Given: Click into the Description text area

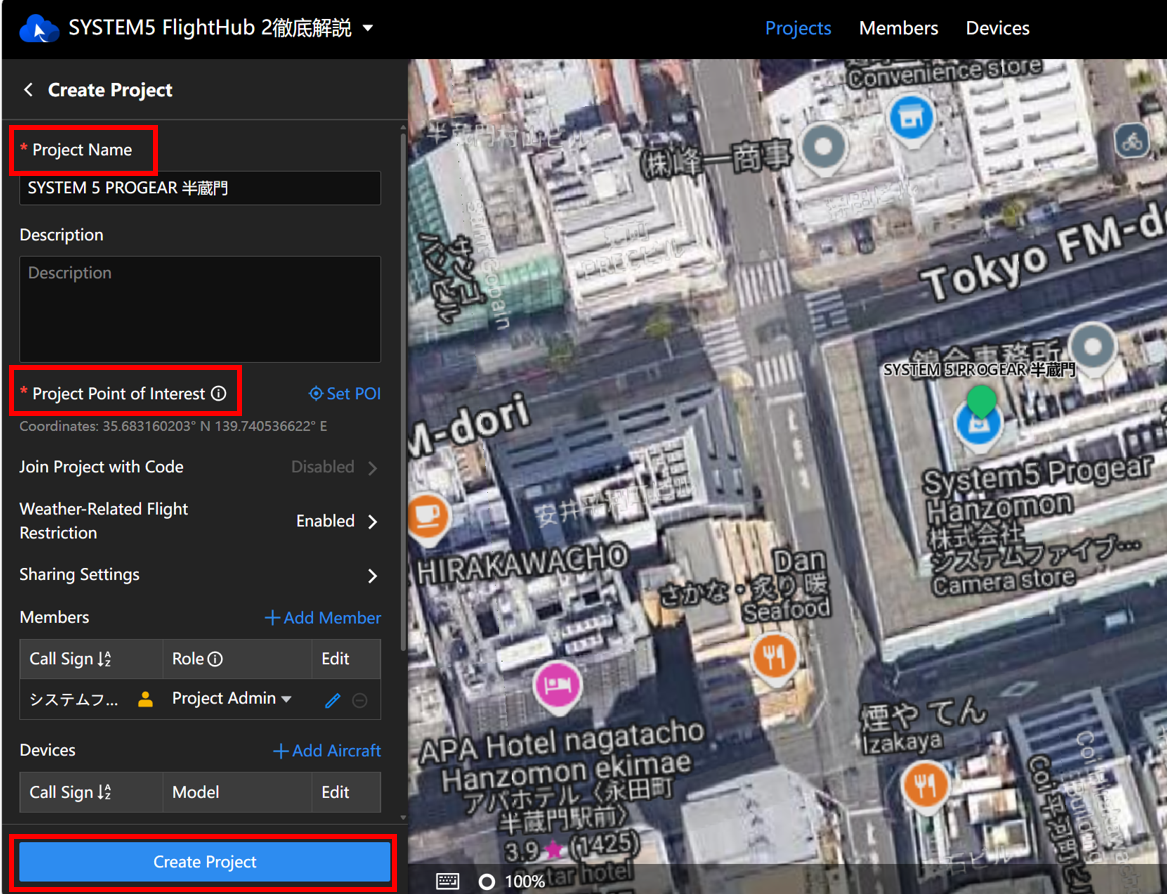Looking at the screenshot, I should 200,309.
